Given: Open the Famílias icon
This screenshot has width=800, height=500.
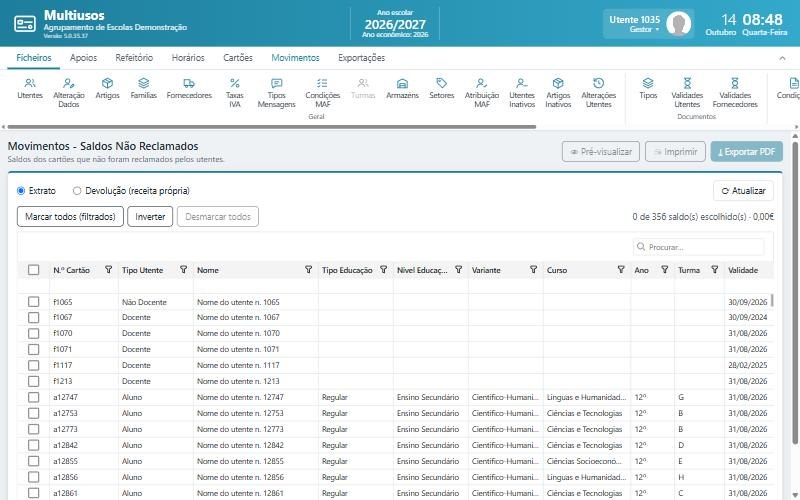Looking at the screenshot, I should (x=143, y=88).
